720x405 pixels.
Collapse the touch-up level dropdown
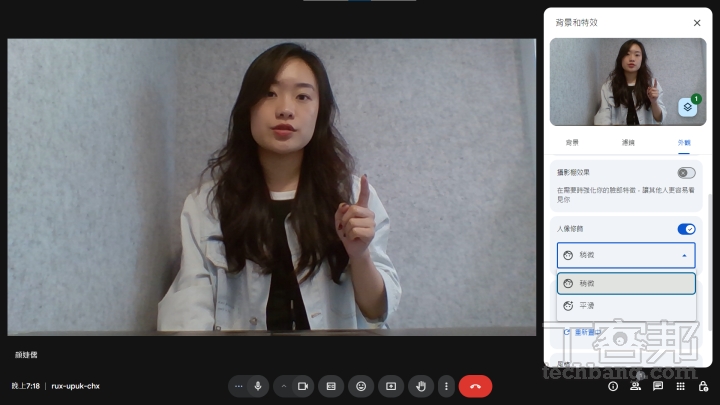tap(626, 255)
